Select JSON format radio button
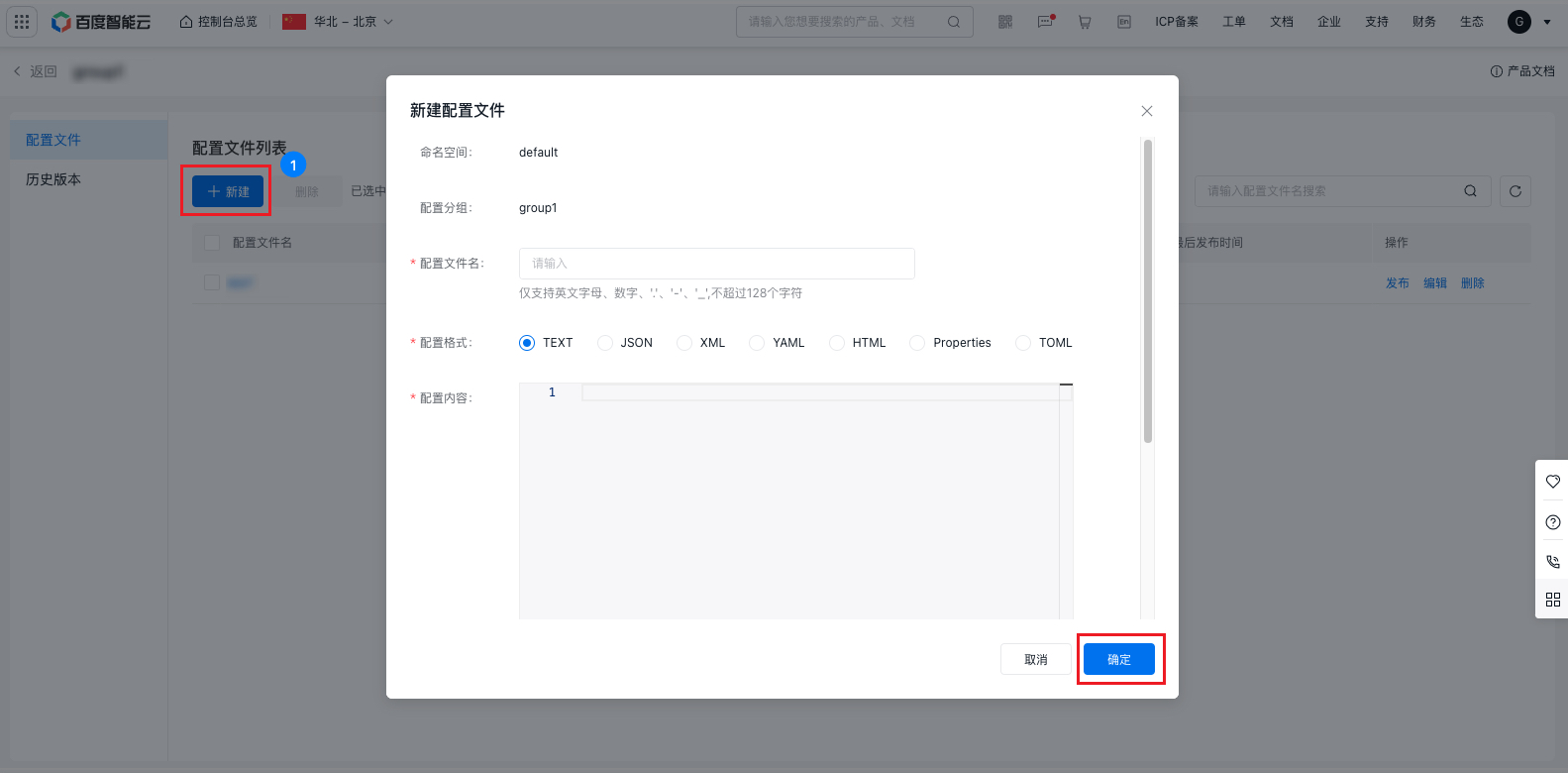 (605, 343)
